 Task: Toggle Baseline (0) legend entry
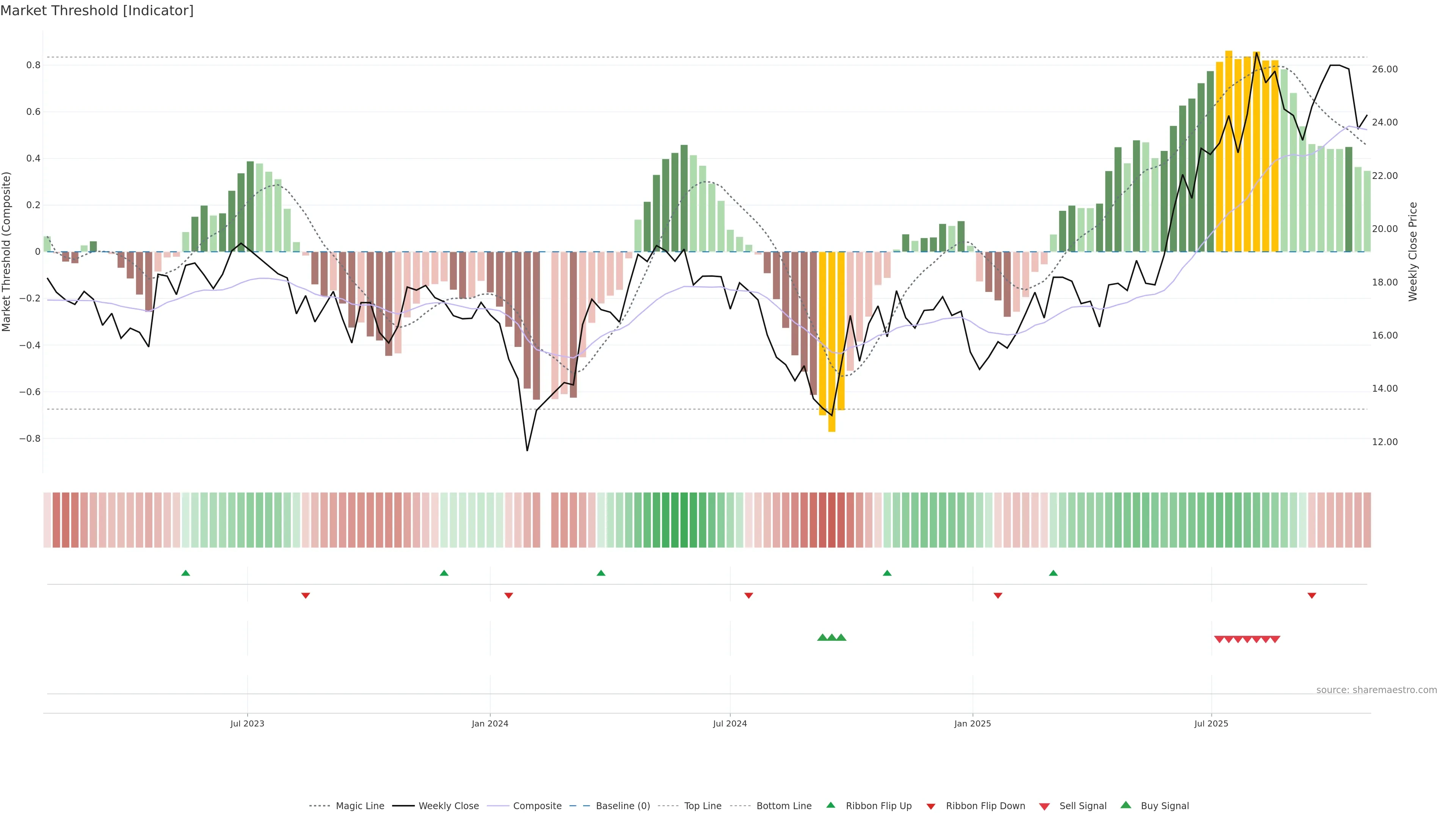pos(623,806)
